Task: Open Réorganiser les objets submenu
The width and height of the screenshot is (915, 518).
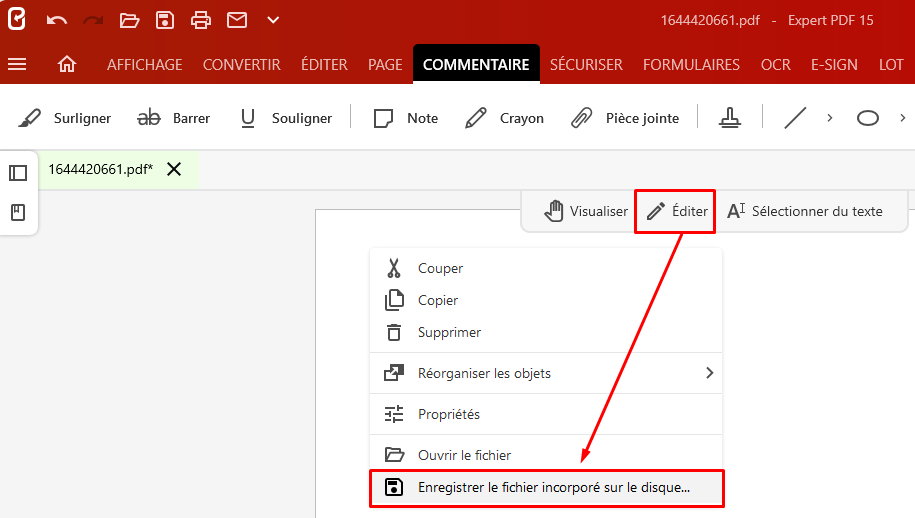Action: [x=546, y=373]
